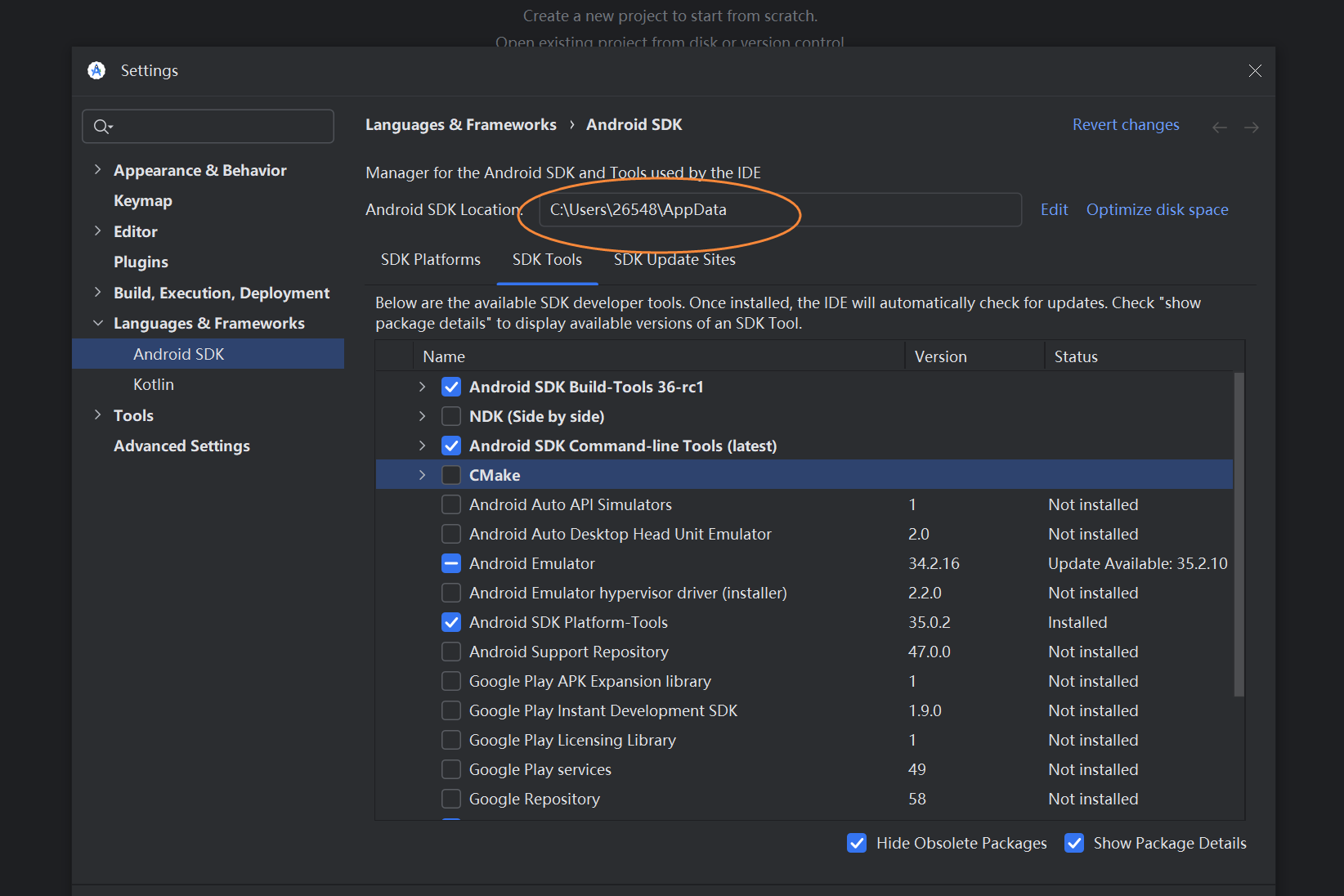Expand Build, Execution, Deployment section
Image resolution: width=1344 pixels, height=896 pixels.
tap(97, 293)
